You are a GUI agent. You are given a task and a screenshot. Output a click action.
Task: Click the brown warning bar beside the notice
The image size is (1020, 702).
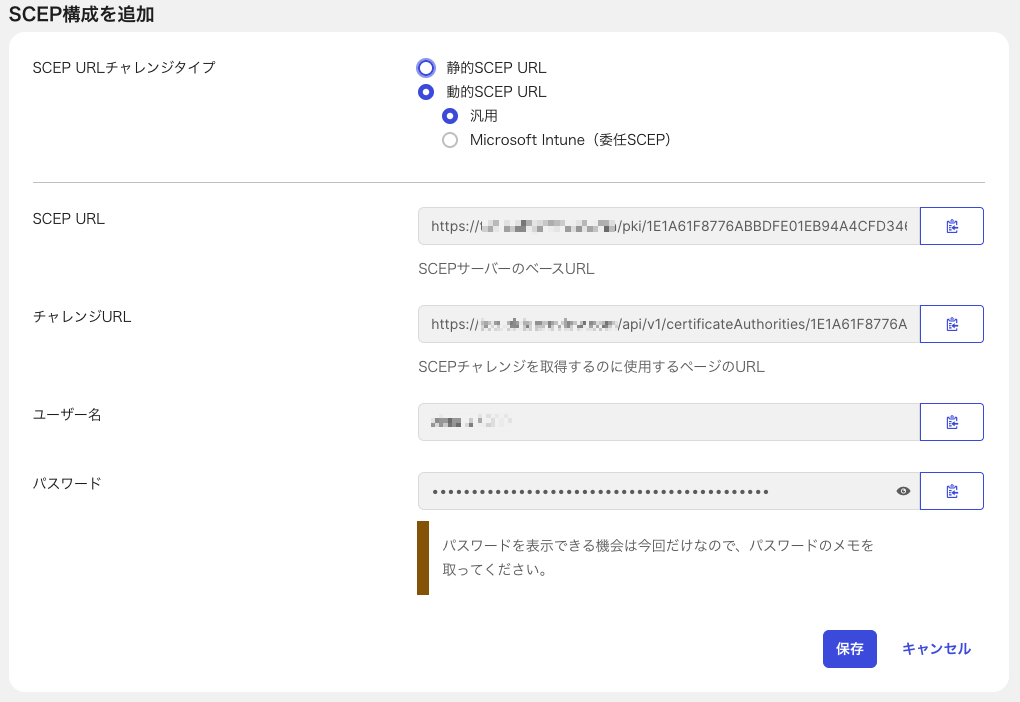tap(423, 558)
